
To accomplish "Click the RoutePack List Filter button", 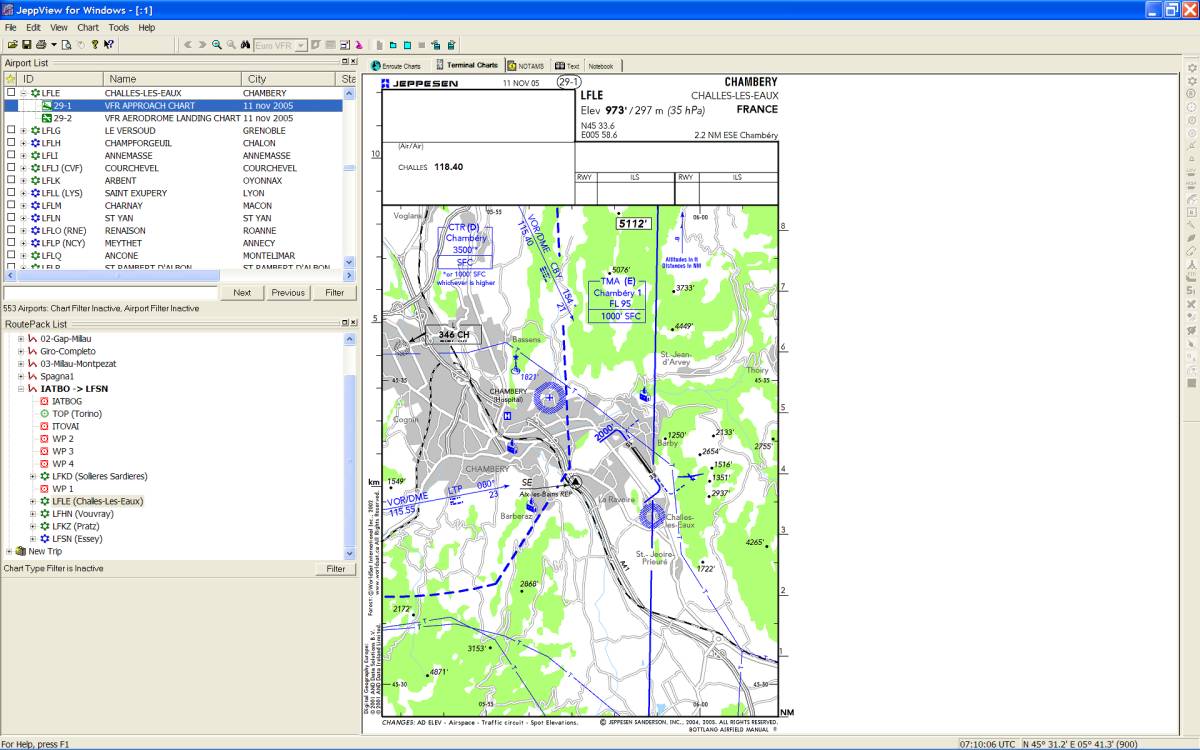I will pos(335,569).
